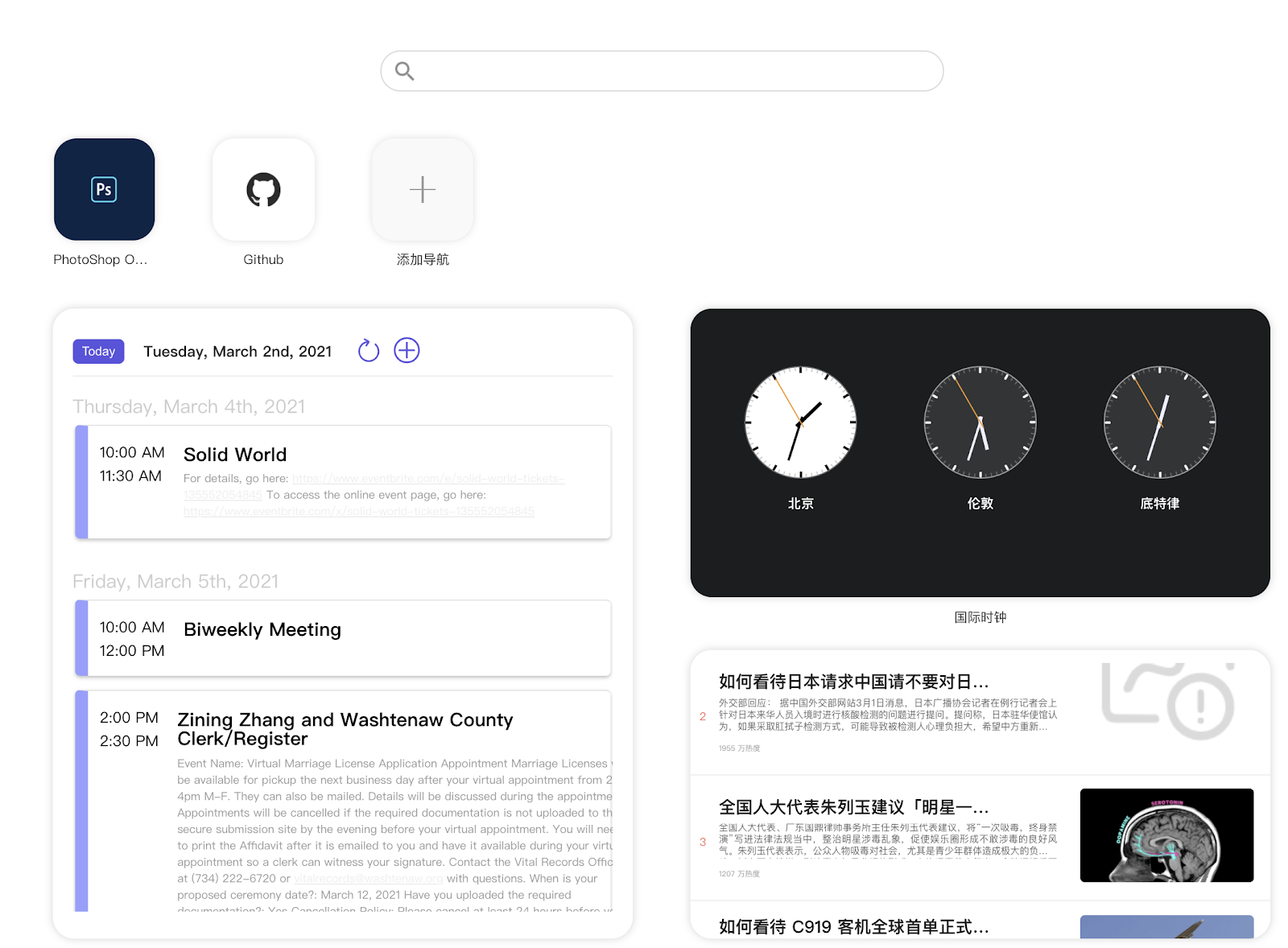Open news headline 全国人大代表朱列玉建议

(x=853, y=807)
